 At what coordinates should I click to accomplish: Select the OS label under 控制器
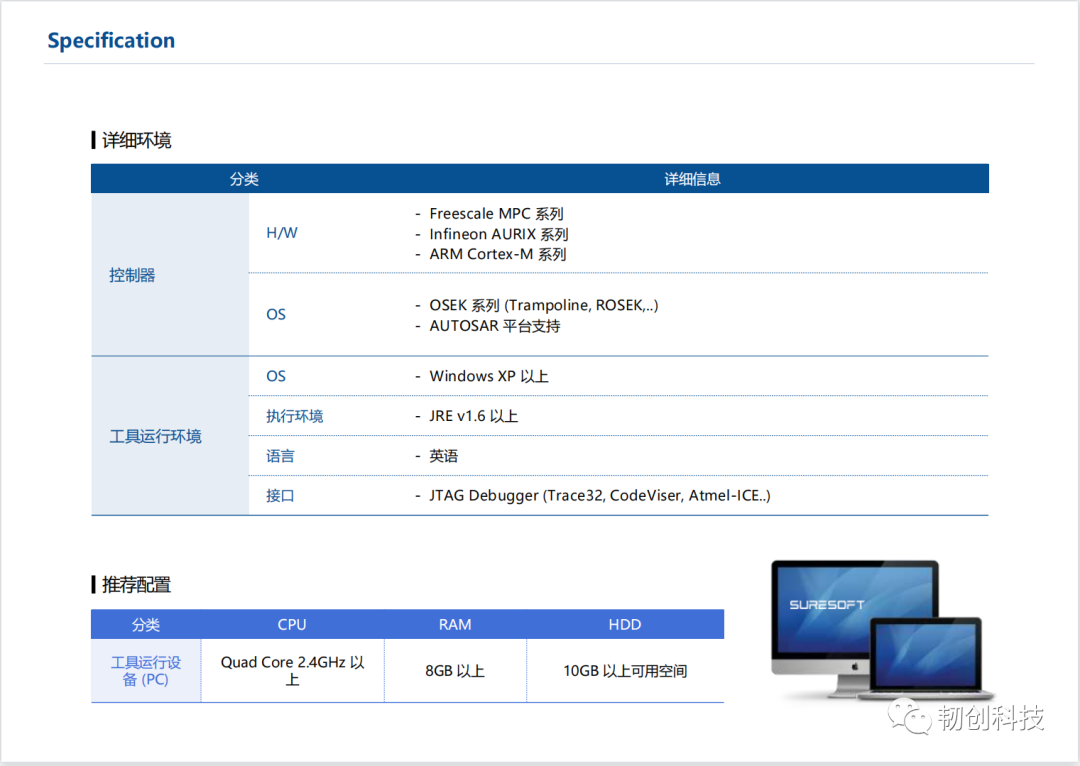pyautogui.click(x=276, y=314)
